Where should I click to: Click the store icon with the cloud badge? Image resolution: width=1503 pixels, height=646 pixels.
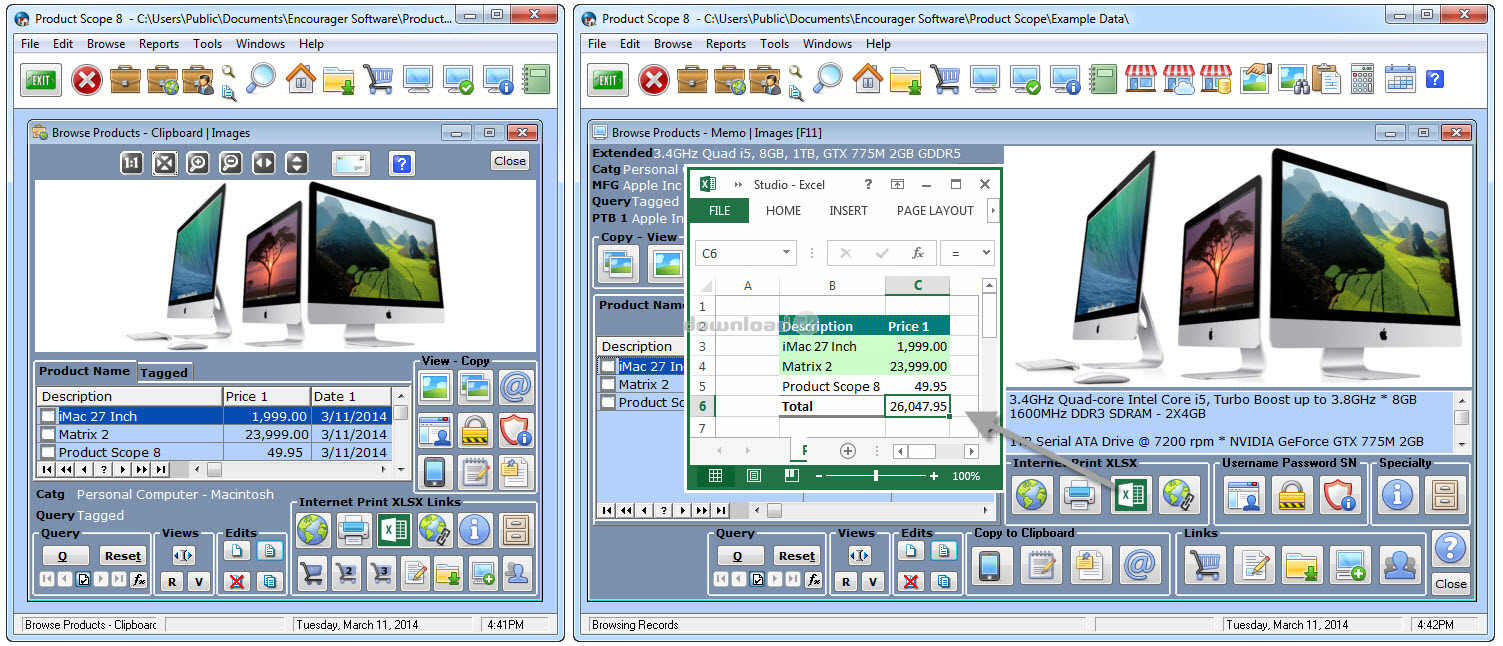tap(1178, 79)
